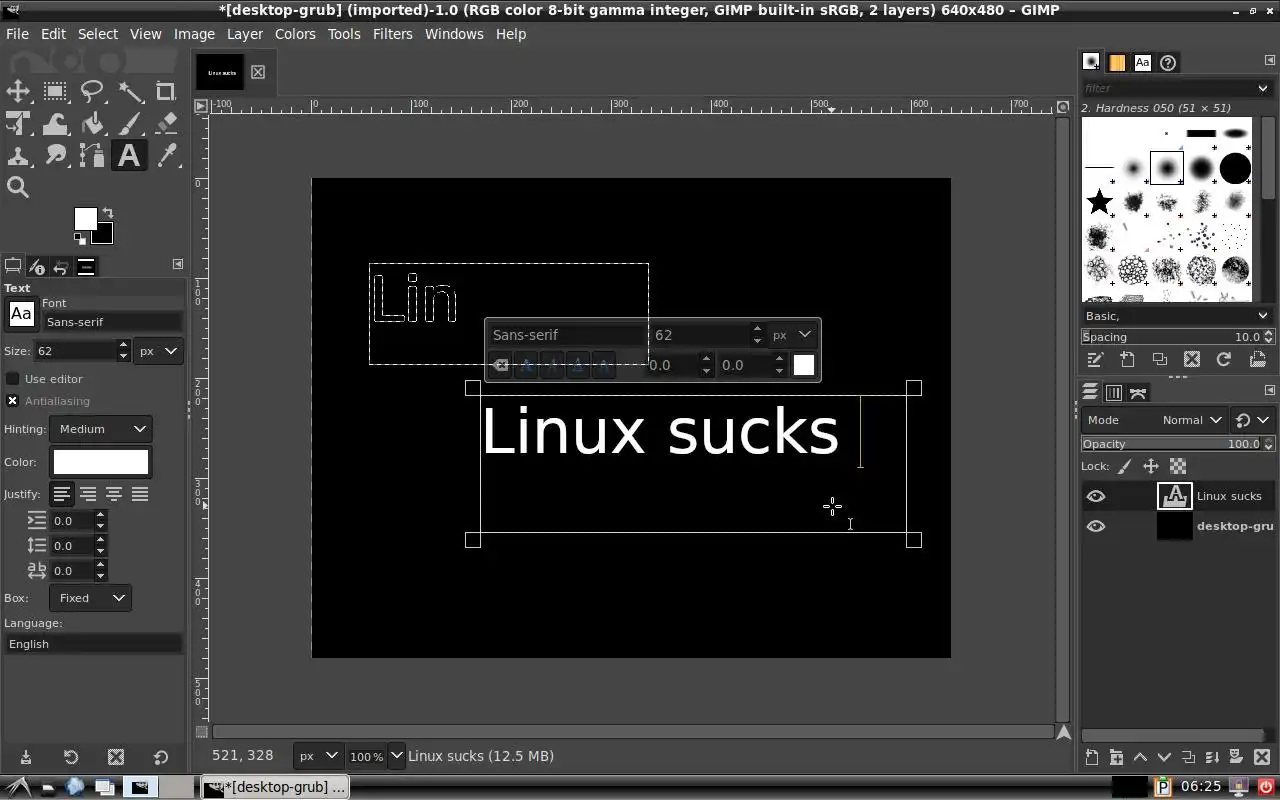Open the Colors menu

point(295,34)
